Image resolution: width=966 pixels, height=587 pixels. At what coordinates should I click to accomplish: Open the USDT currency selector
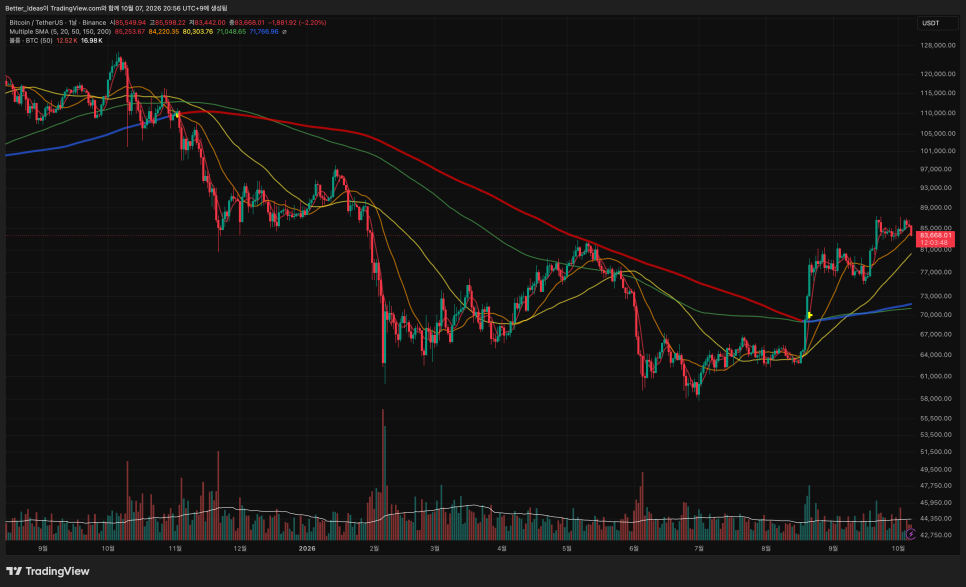(936, 23)
